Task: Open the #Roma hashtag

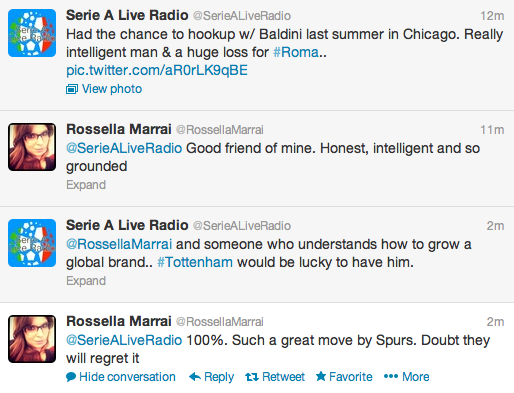Action: coord(296,52)
